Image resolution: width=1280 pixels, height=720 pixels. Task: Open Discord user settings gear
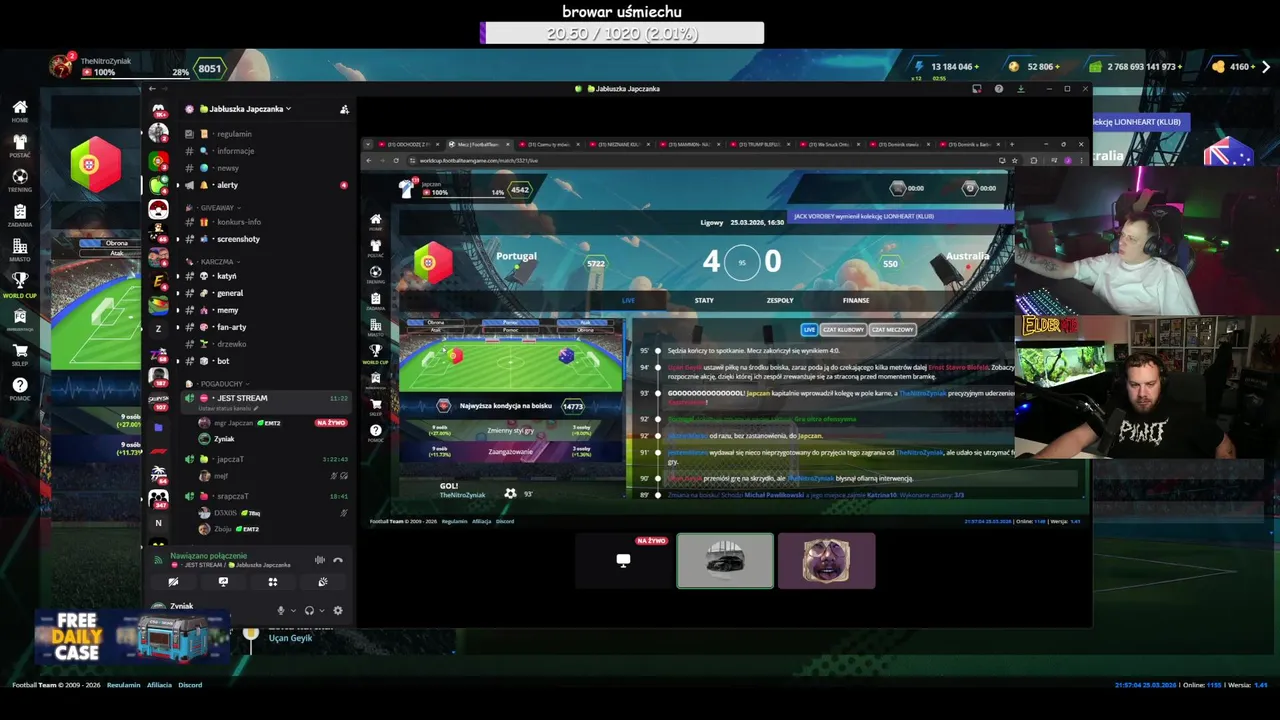pyautogui.click(x=338, y=610)
